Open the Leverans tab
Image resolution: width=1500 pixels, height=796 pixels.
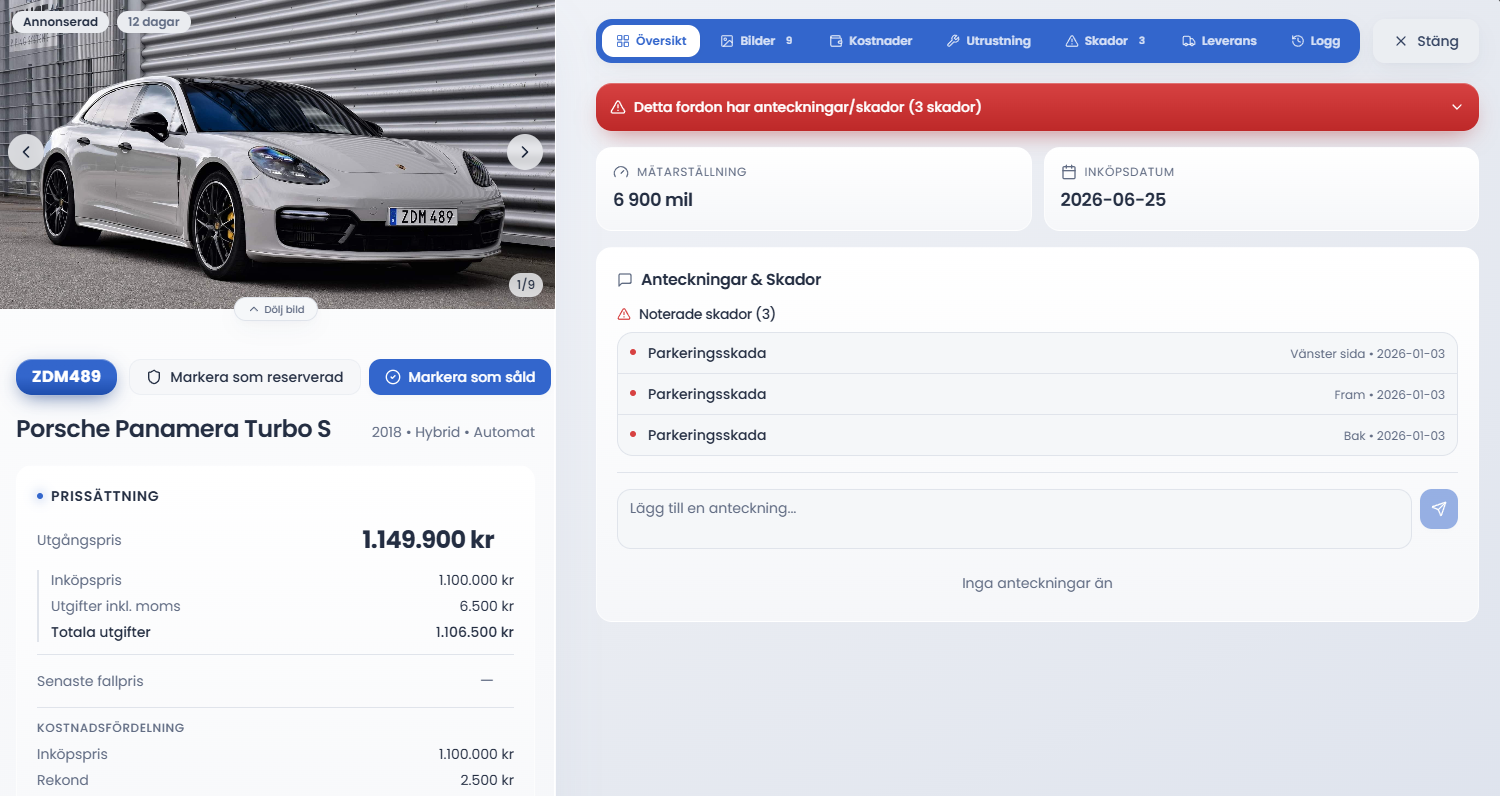1219,41
